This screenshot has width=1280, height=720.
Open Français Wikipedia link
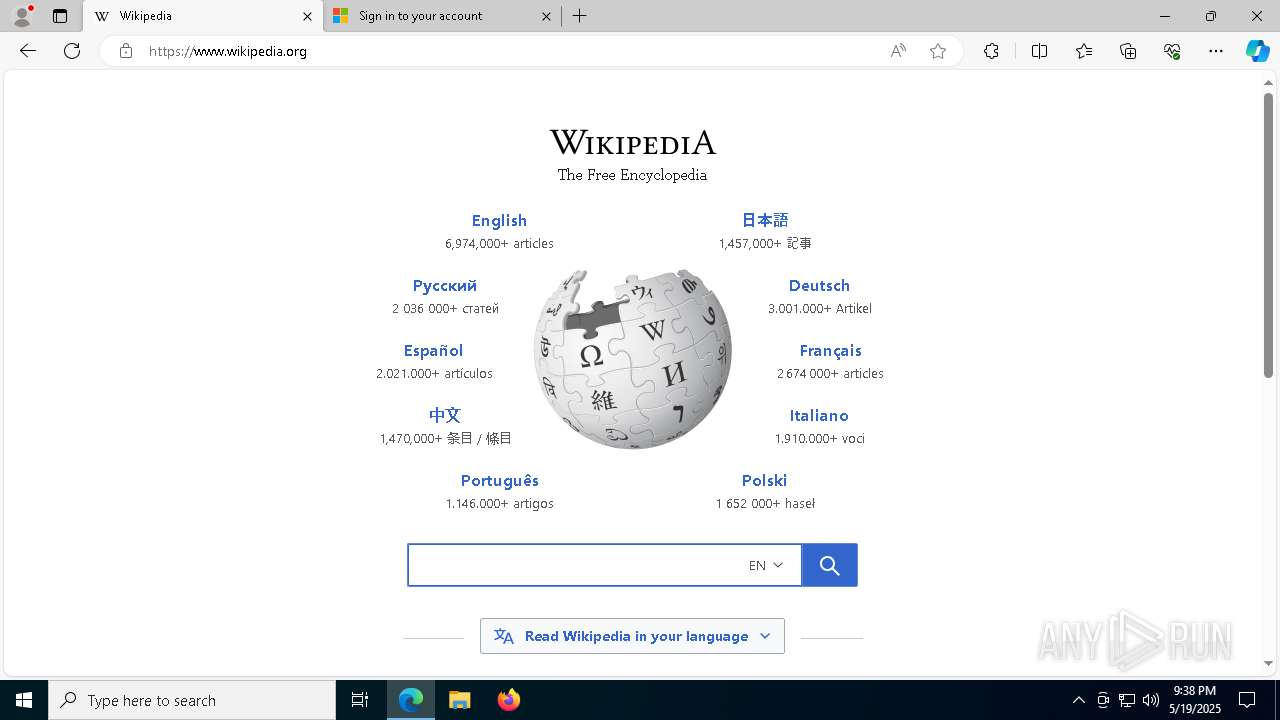(x=830, y=351)
